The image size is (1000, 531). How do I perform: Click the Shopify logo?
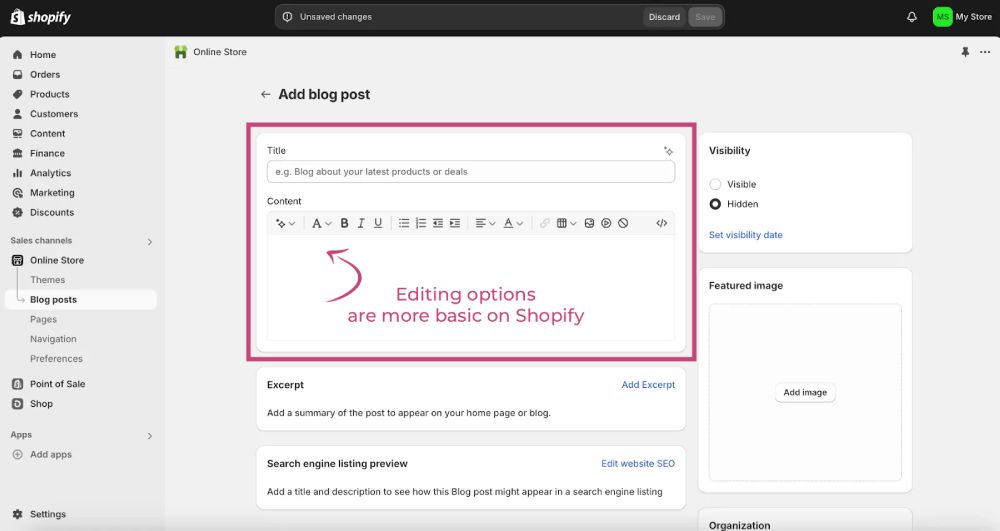(x=40, y=17)
